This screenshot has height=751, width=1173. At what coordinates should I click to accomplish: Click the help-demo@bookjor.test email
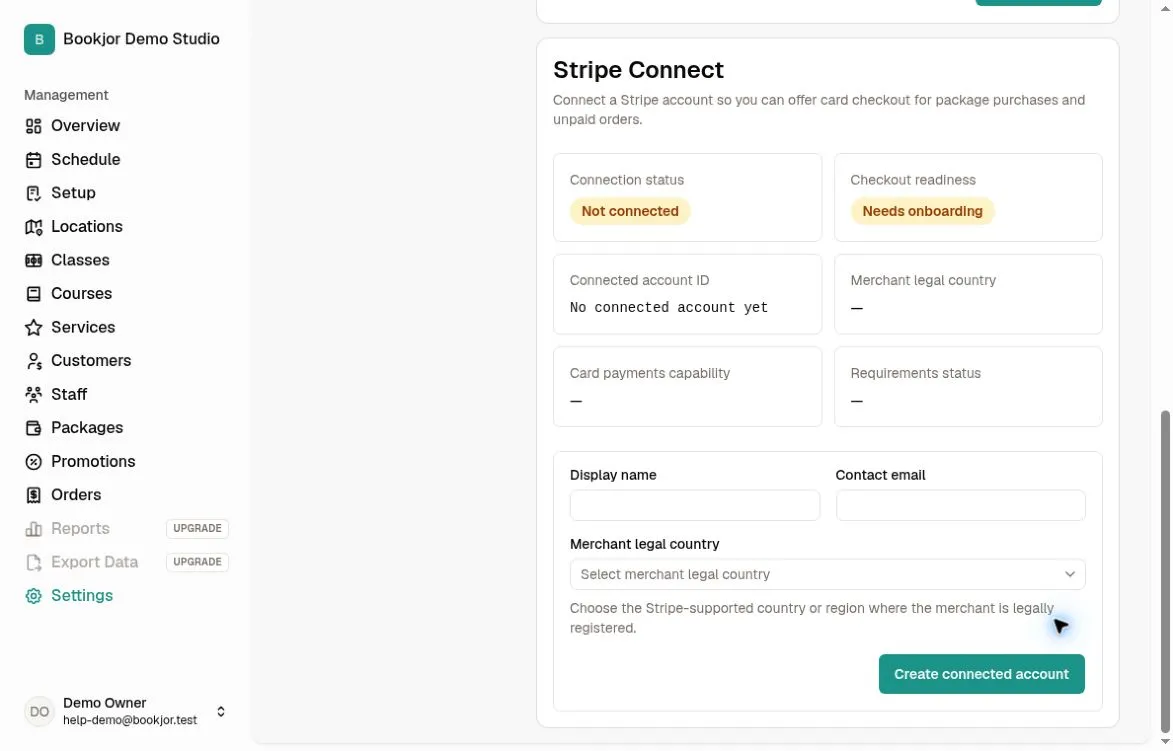(130, 720)
